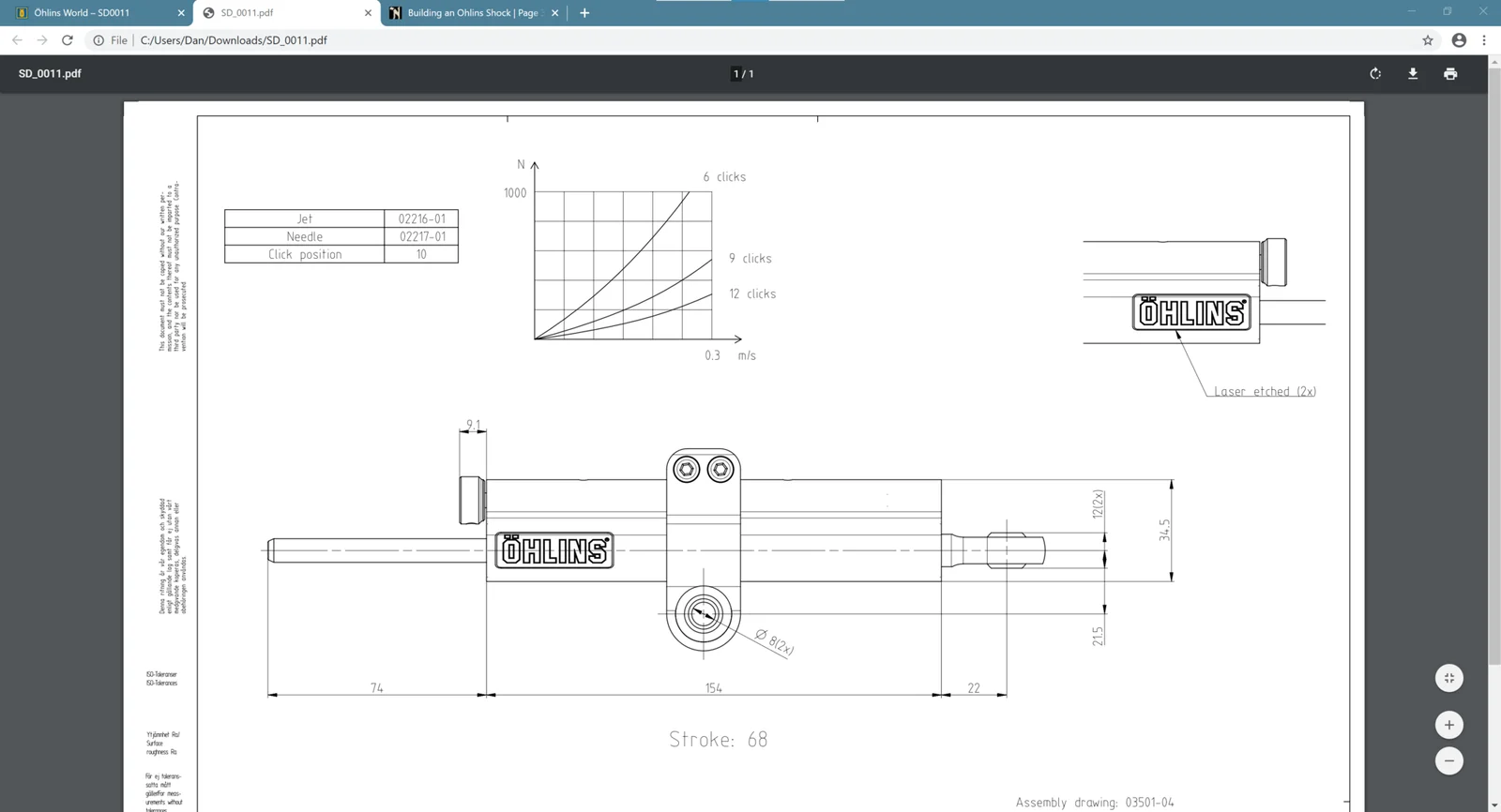Viewport: 1501px width, 812px height.
Task: View site information for the file
Action: 99,40
